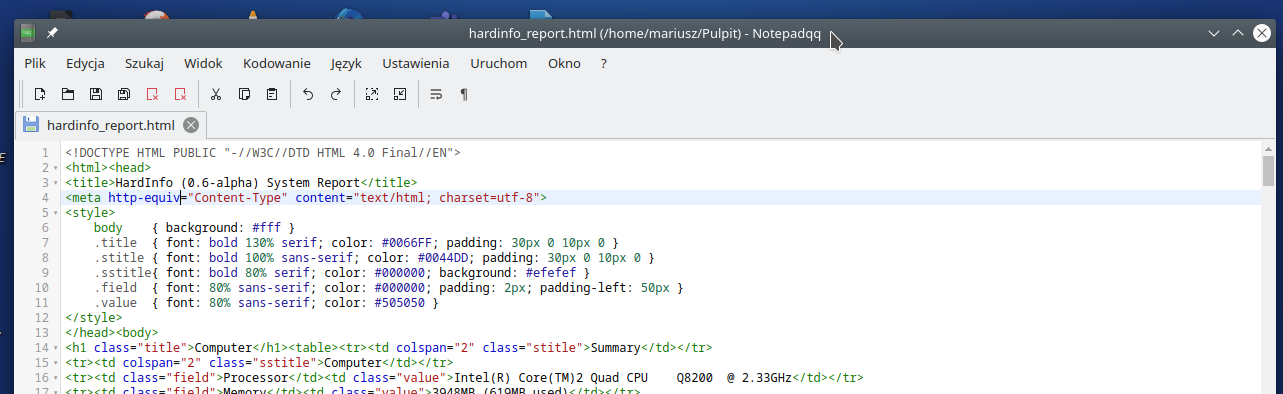Viewport: 1283px width, 394px height.
Task: Collapse the fold marker at line 15
Action: tap(57, 363)
